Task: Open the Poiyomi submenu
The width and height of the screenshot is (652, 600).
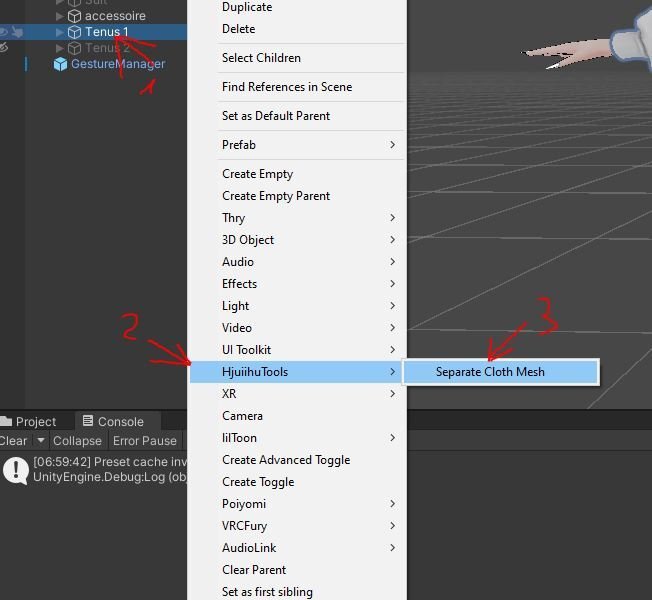Action: click(x=297, y=504)
